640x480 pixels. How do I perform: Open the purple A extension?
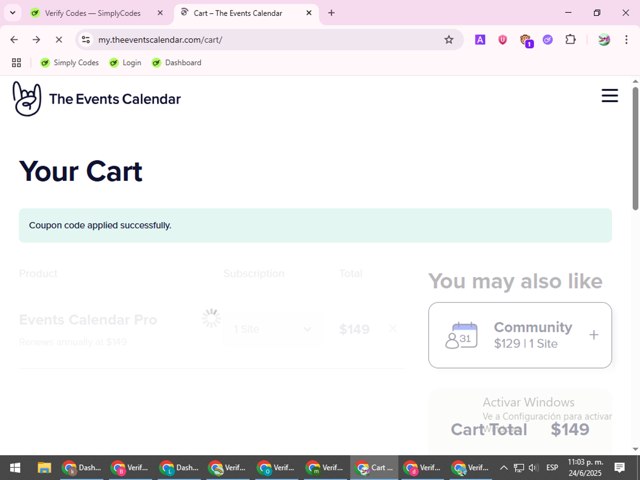point(480,40)
